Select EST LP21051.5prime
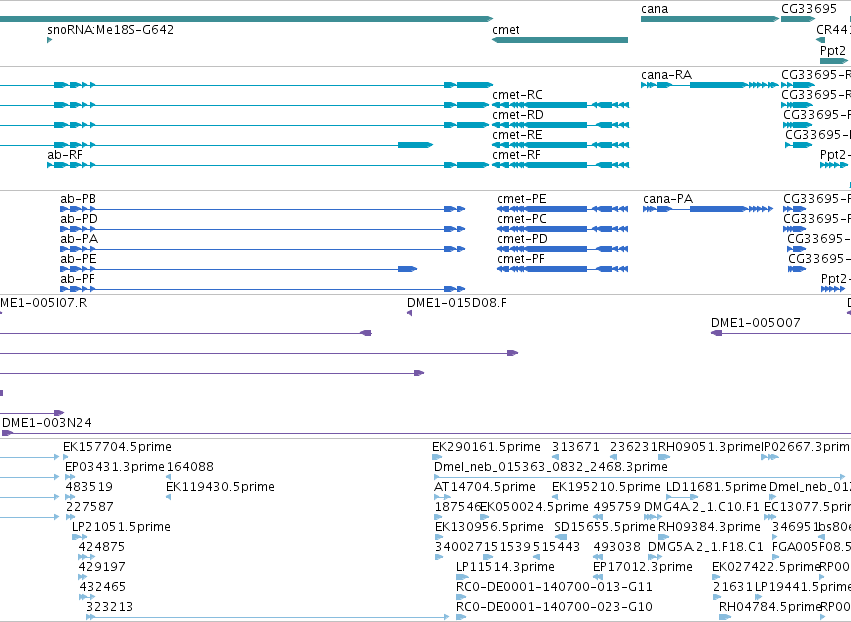Image resolution: width=851 pixels, height=622 pixels. click(x=121, y=527)
